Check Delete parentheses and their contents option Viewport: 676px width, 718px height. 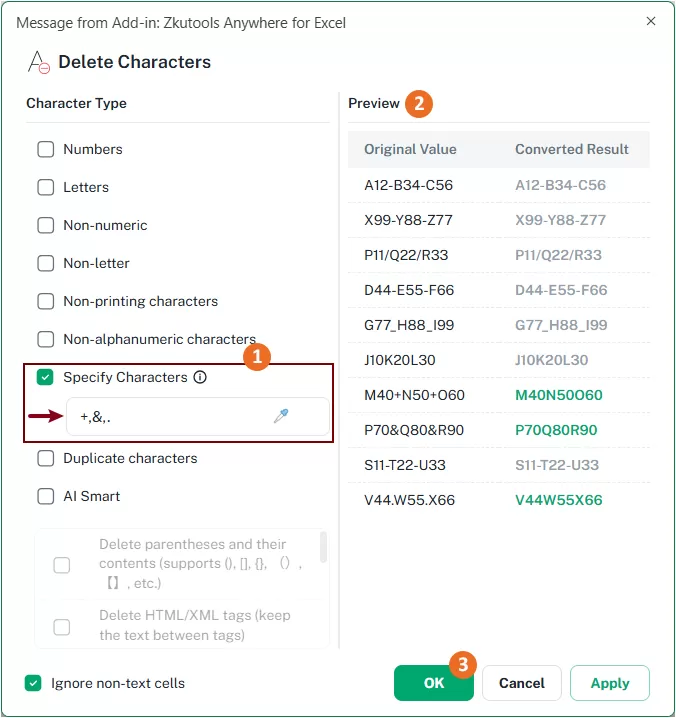point(62,565)
